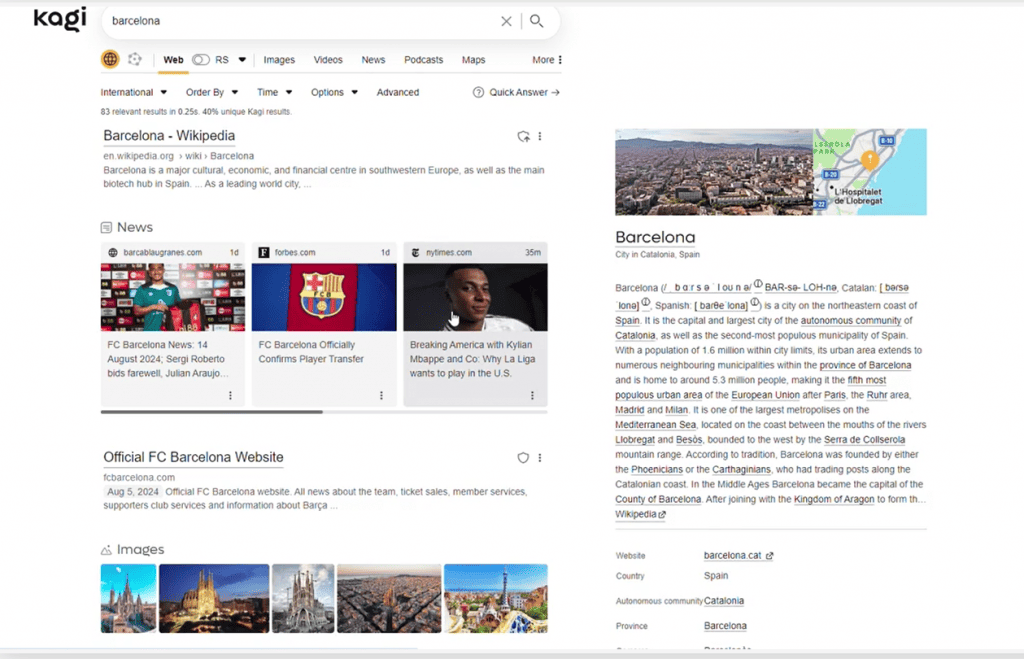The width and height of the screenshot is (1024, 659).
Task: Open the European Union link
Action: (x=765, y=394)
